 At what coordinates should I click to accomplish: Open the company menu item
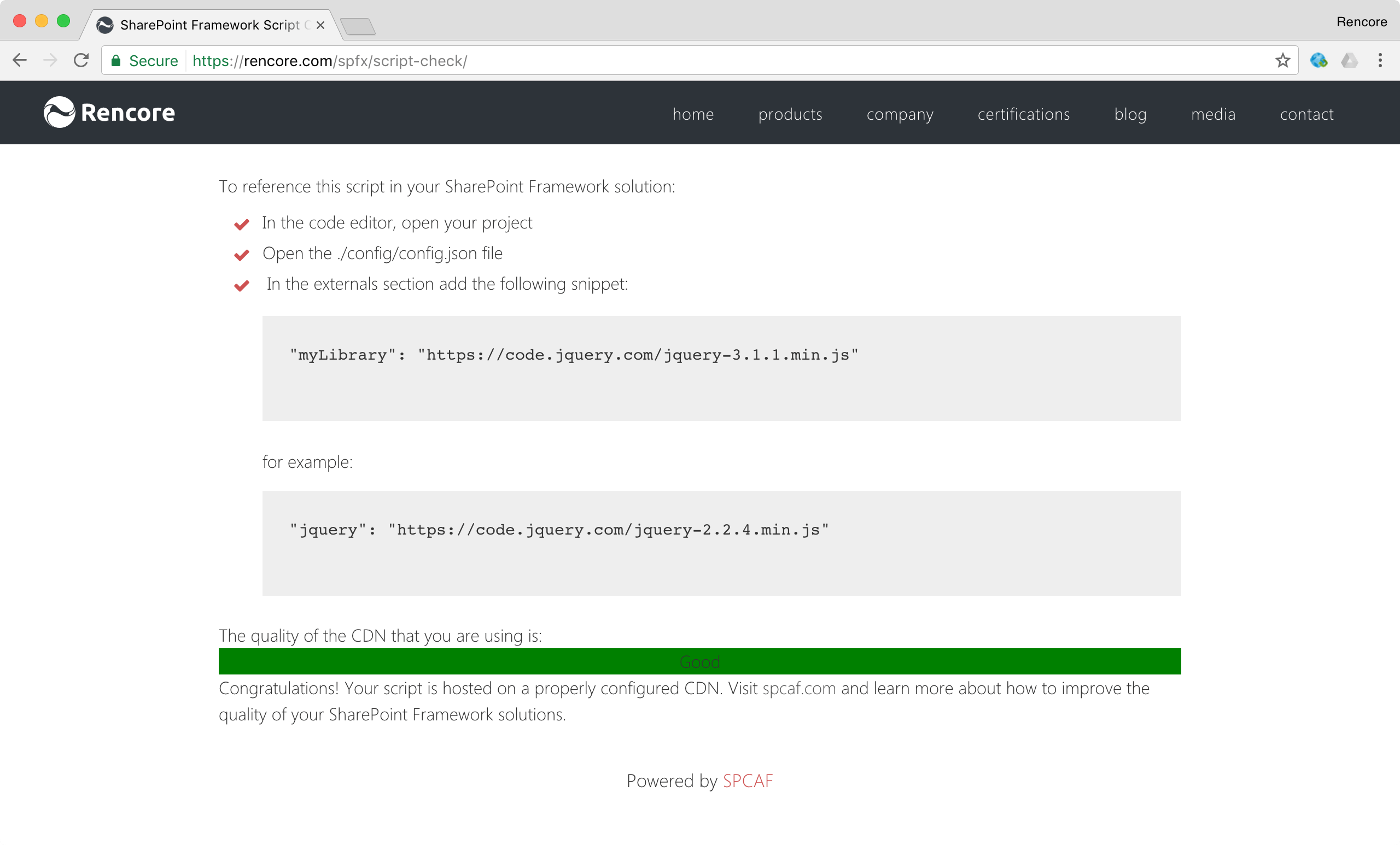pos(900,114)
